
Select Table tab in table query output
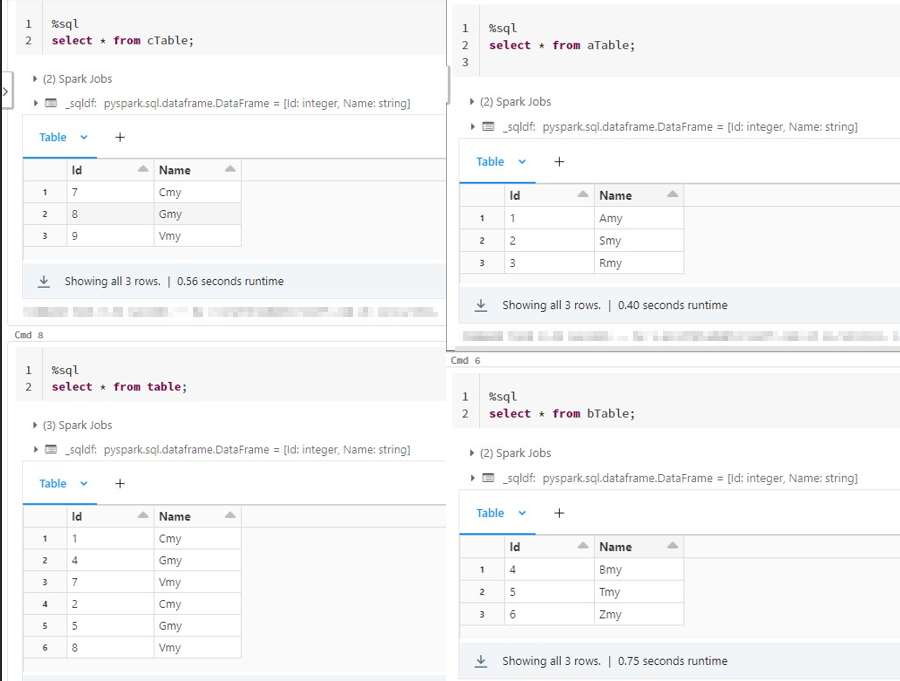pyautogui.click(x=52, y=484)
